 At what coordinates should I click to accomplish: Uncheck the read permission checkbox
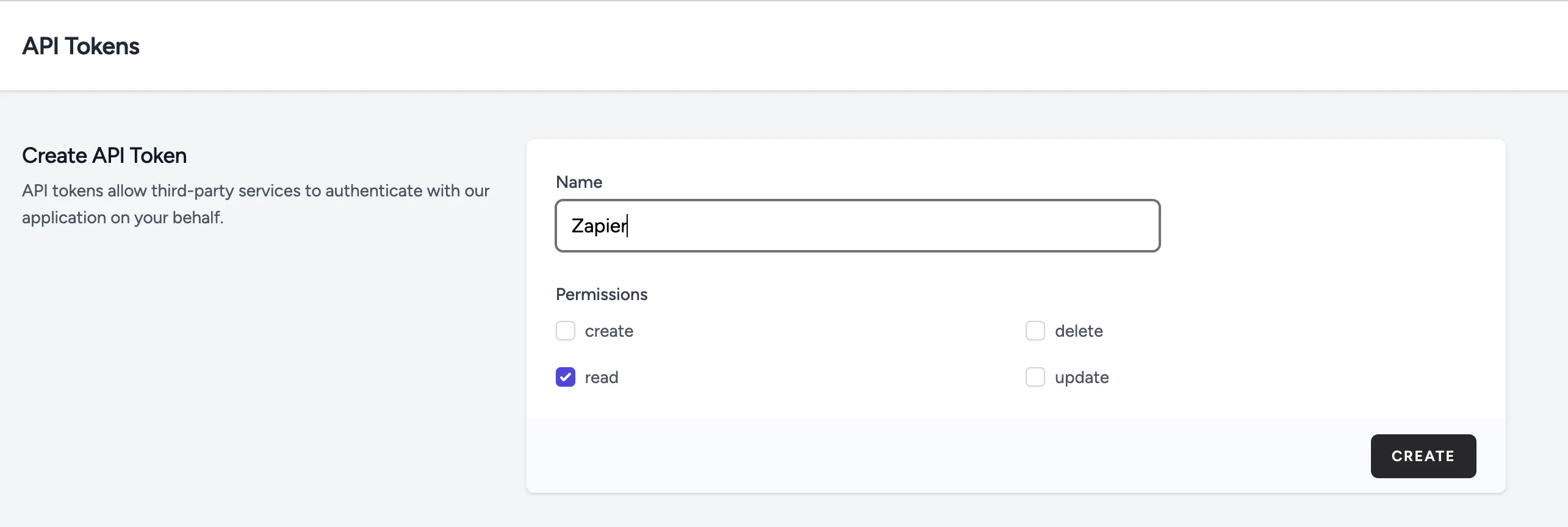pyautogui.click(x=565, y=377)
